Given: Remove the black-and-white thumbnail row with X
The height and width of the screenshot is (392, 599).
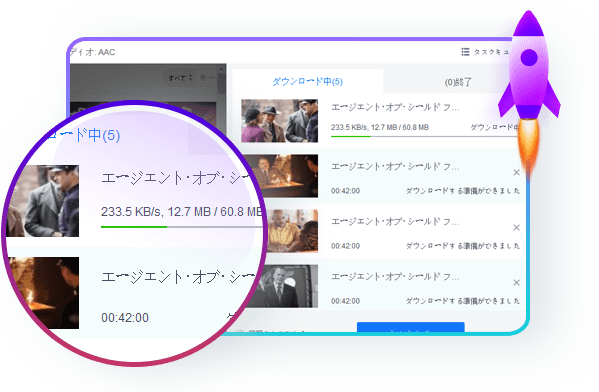Looking at the screenshot, I should click(516, 282).
